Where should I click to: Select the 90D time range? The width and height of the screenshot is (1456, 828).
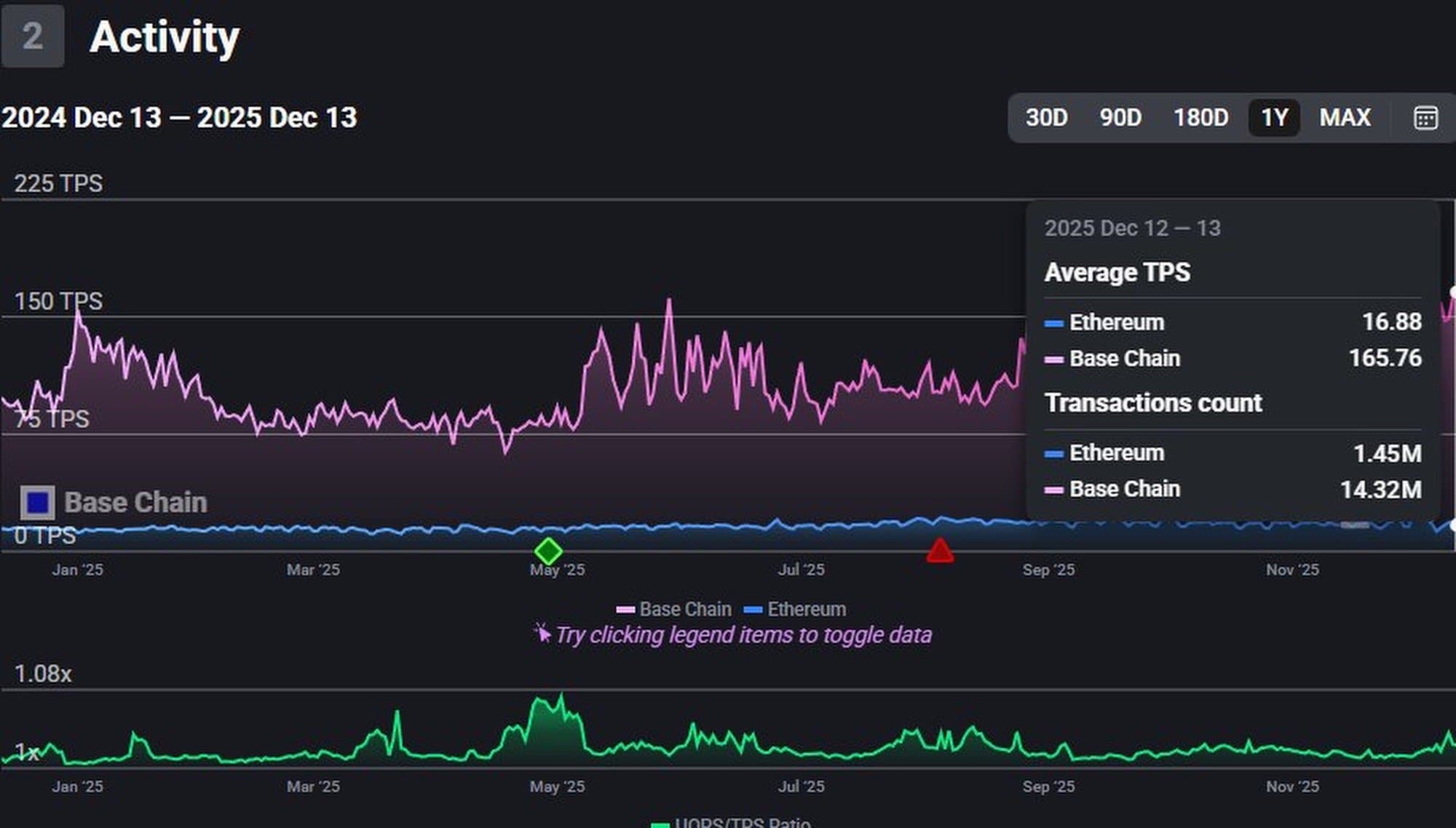(x=1120, y=118)
